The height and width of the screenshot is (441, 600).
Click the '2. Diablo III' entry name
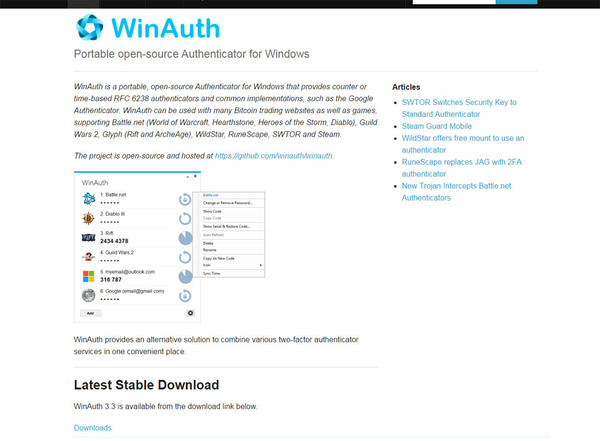(112, 214)
